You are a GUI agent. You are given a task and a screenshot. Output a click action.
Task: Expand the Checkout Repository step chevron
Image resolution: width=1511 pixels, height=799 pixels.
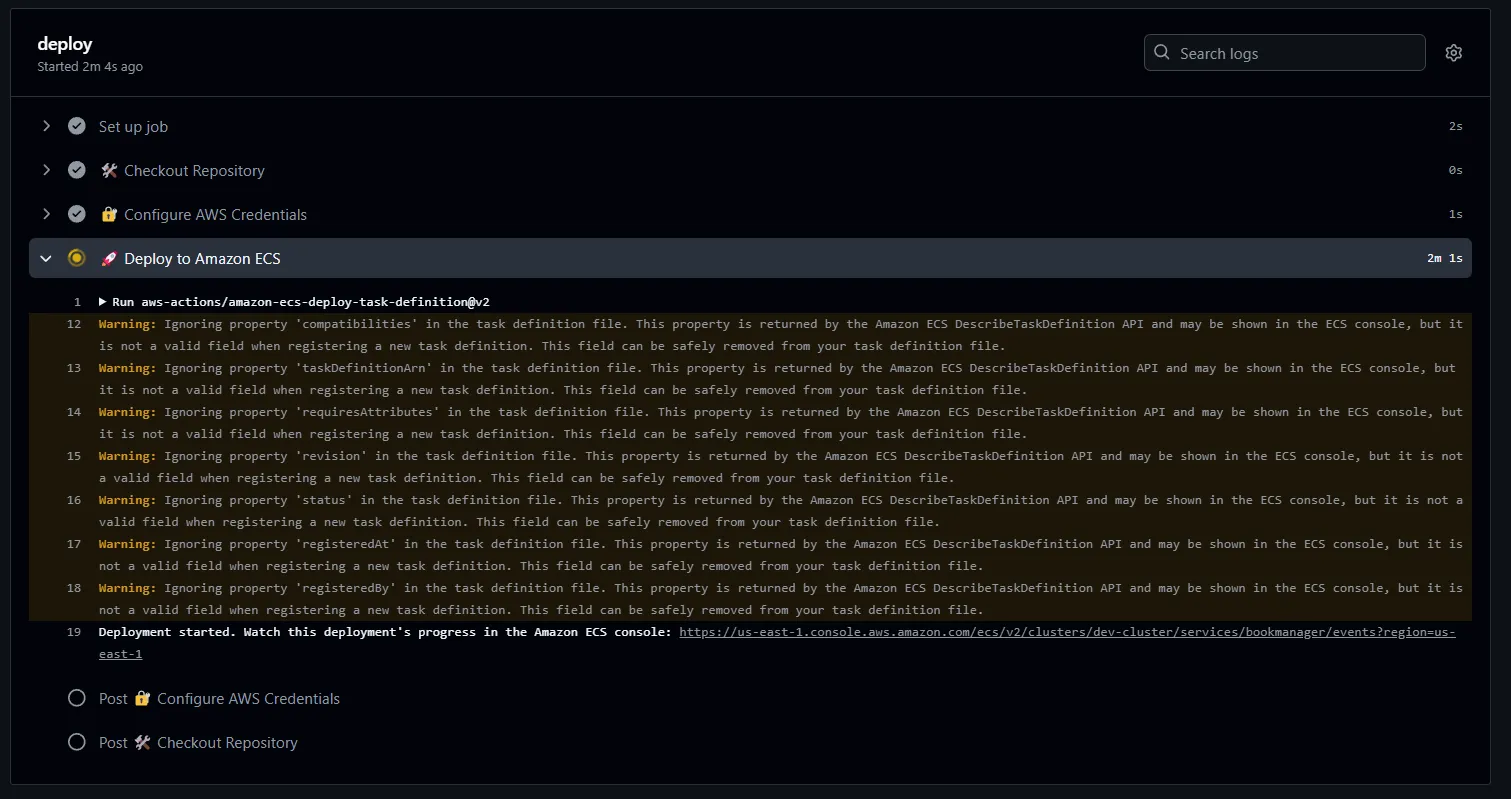pos(46,170)
